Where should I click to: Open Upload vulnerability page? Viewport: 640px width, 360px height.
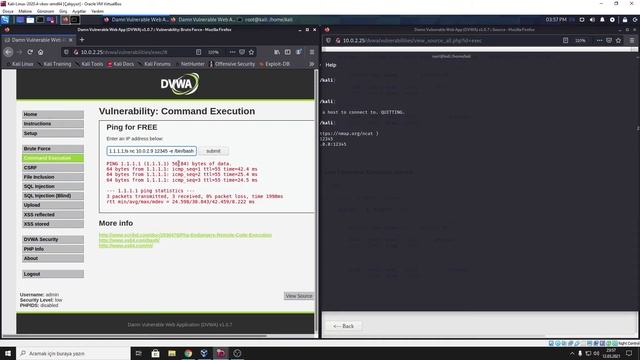(53, 205)
